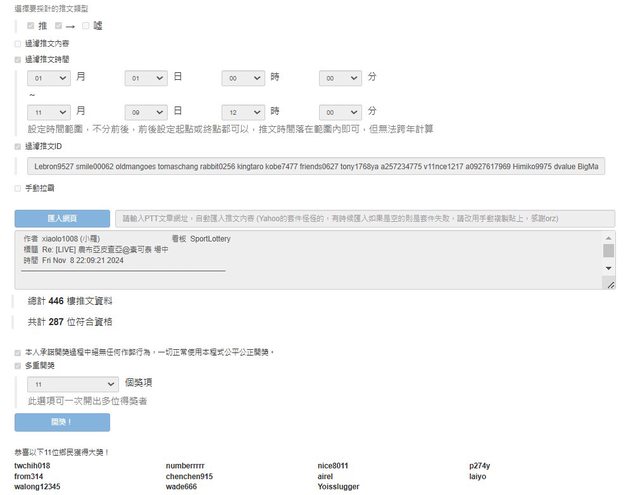640x495 pixels.
Task: Open the end month dropdown showing 11
Action: [x=49, y=111]
